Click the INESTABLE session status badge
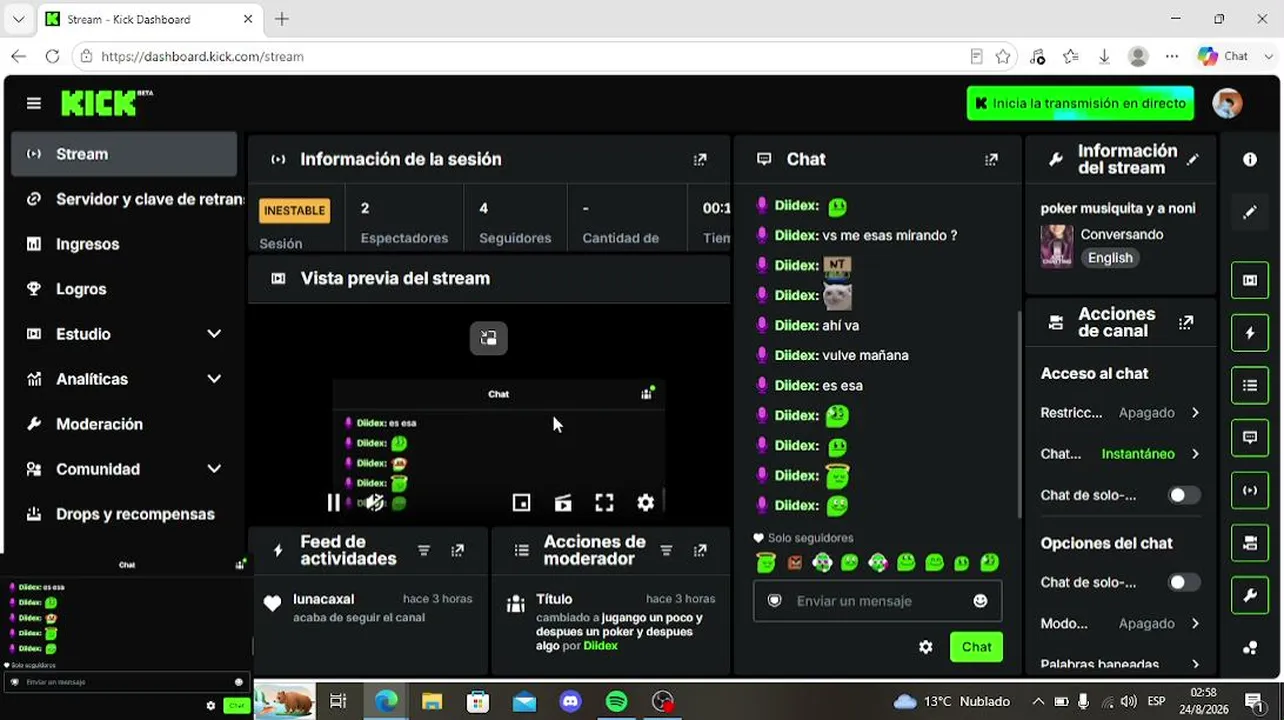The height and width of the screenshot is (720, 1284). [295, 210]
